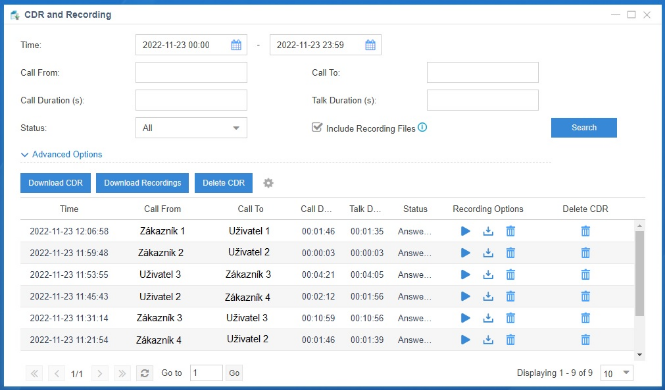Delete recording file of the 11:31:14 call

pos(511,318)
